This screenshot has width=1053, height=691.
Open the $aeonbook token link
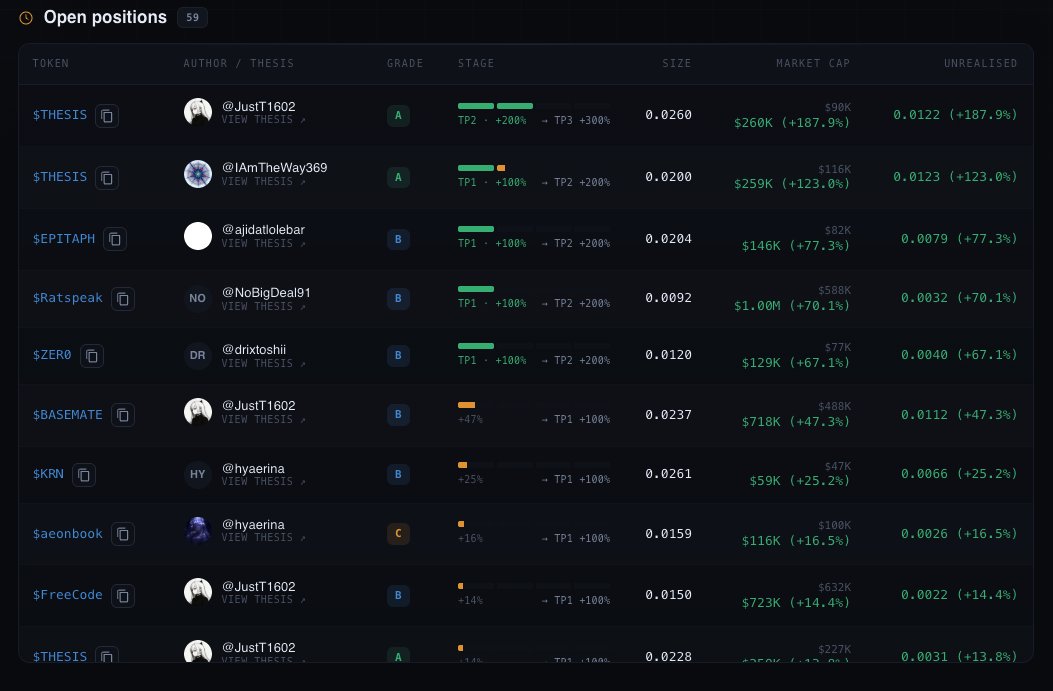click(x=68, y=533)
